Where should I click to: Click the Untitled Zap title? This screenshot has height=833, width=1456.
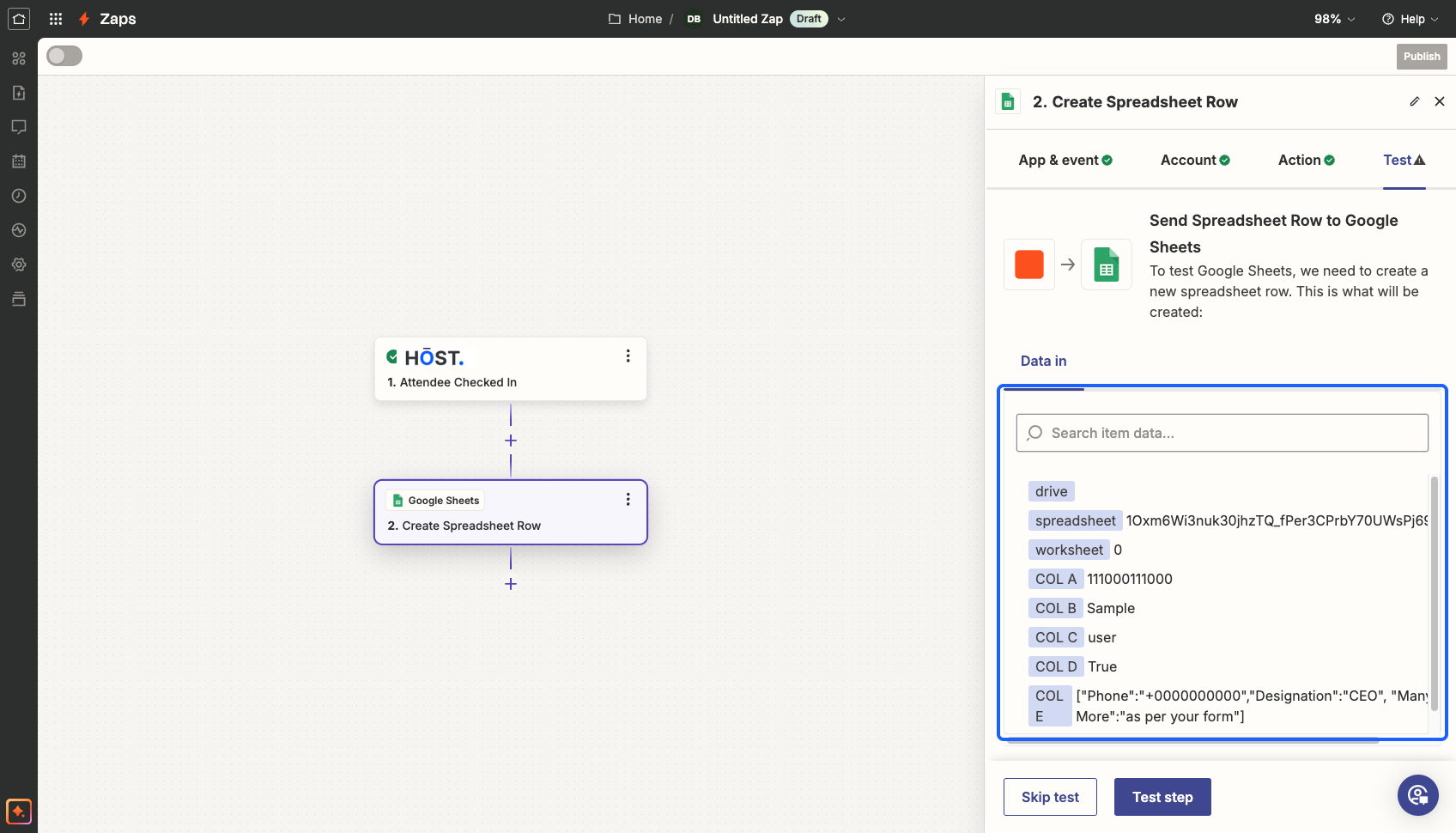(748, 19)
